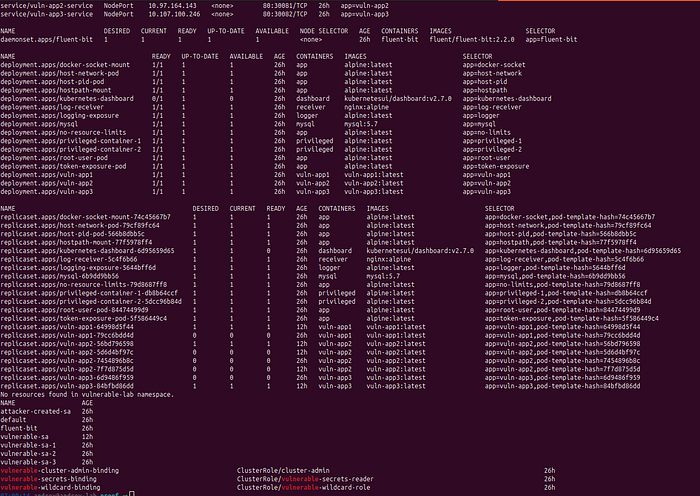Image resolution: width=700 pixels, height=496 pixels.
Task: Select deployment.apps/logging-exposure
Action: tap(60, 116)
